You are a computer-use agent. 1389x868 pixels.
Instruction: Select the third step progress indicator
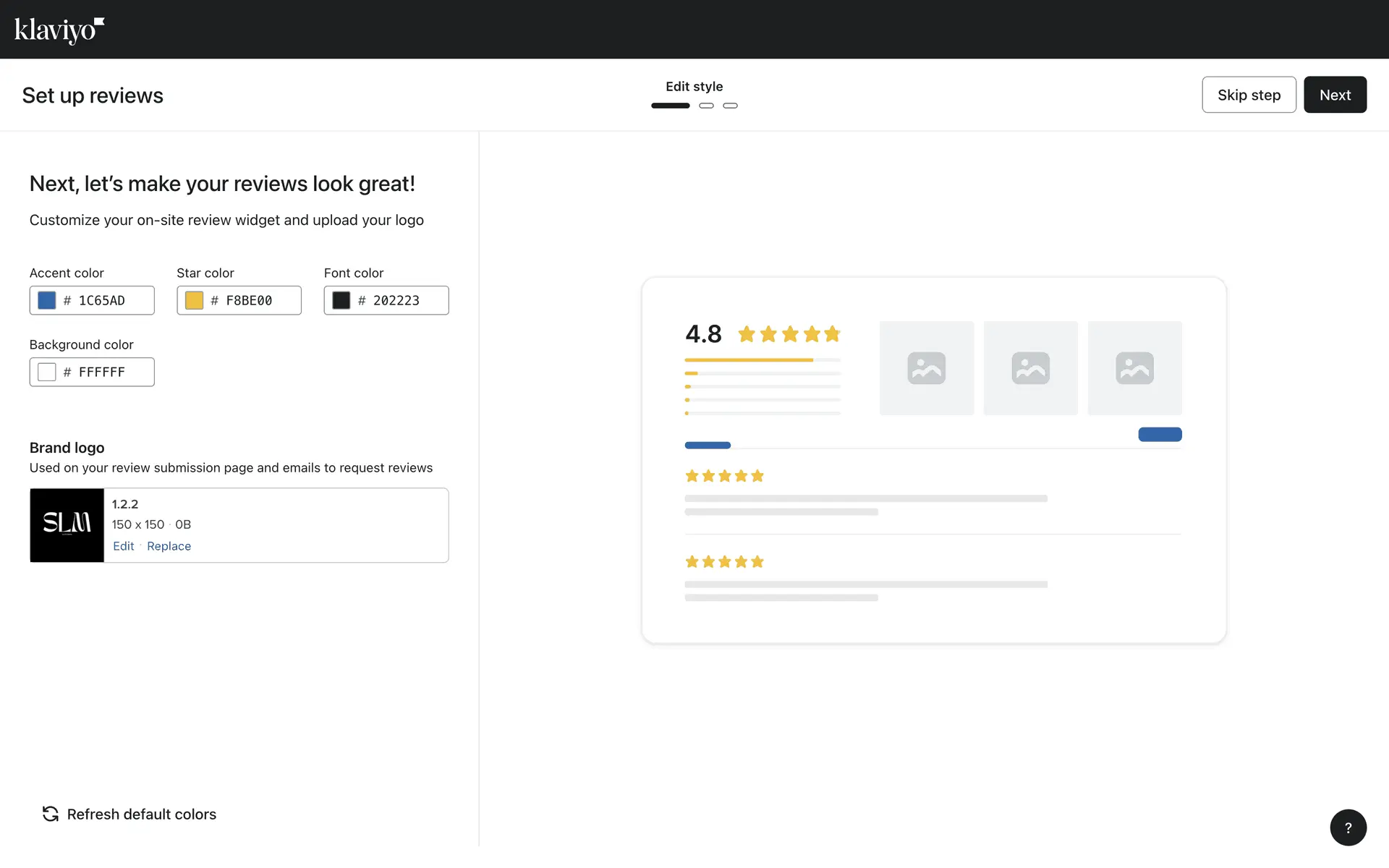(x=730, y=106)
